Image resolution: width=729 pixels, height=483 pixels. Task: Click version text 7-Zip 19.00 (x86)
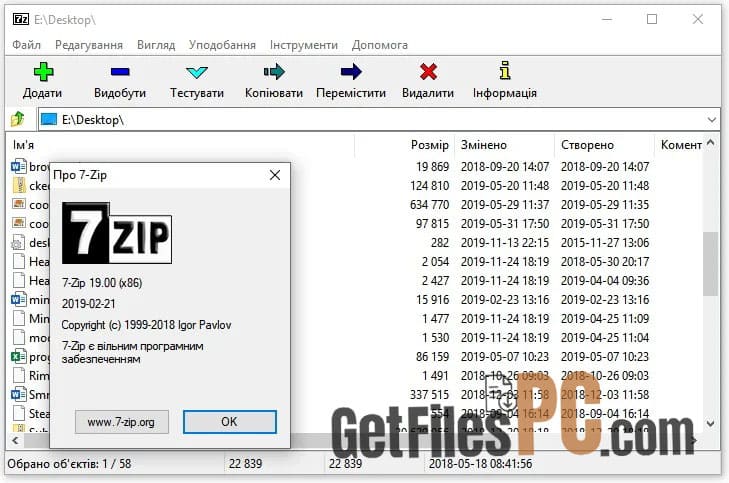(102, 283)
